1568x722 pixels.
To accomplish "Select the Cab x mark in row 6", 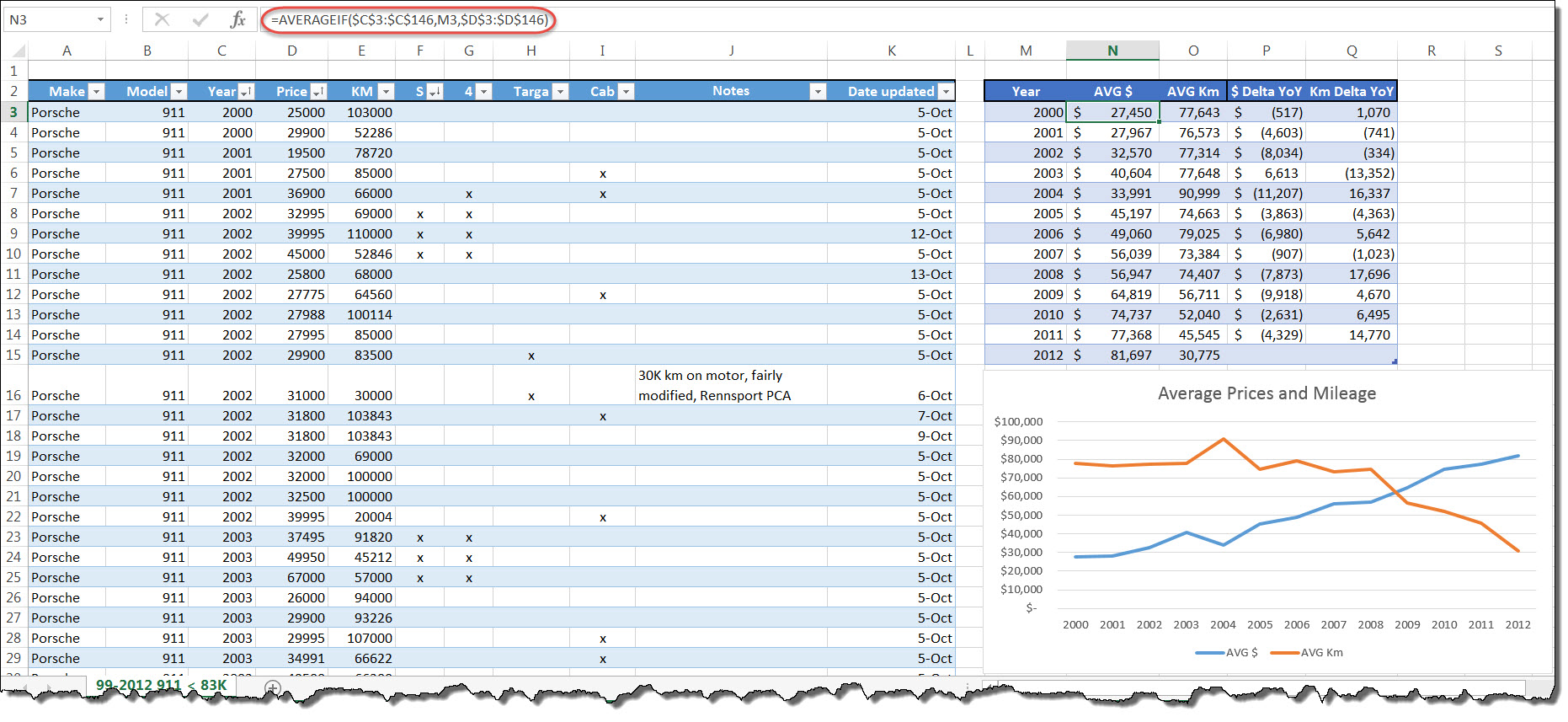I will click(x=602, y=174).
